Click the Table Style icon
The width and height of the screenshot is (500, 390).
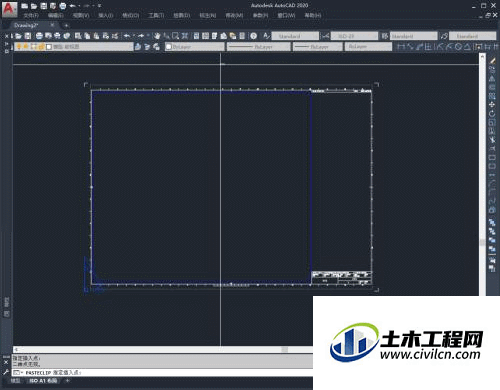coord(385,36)
